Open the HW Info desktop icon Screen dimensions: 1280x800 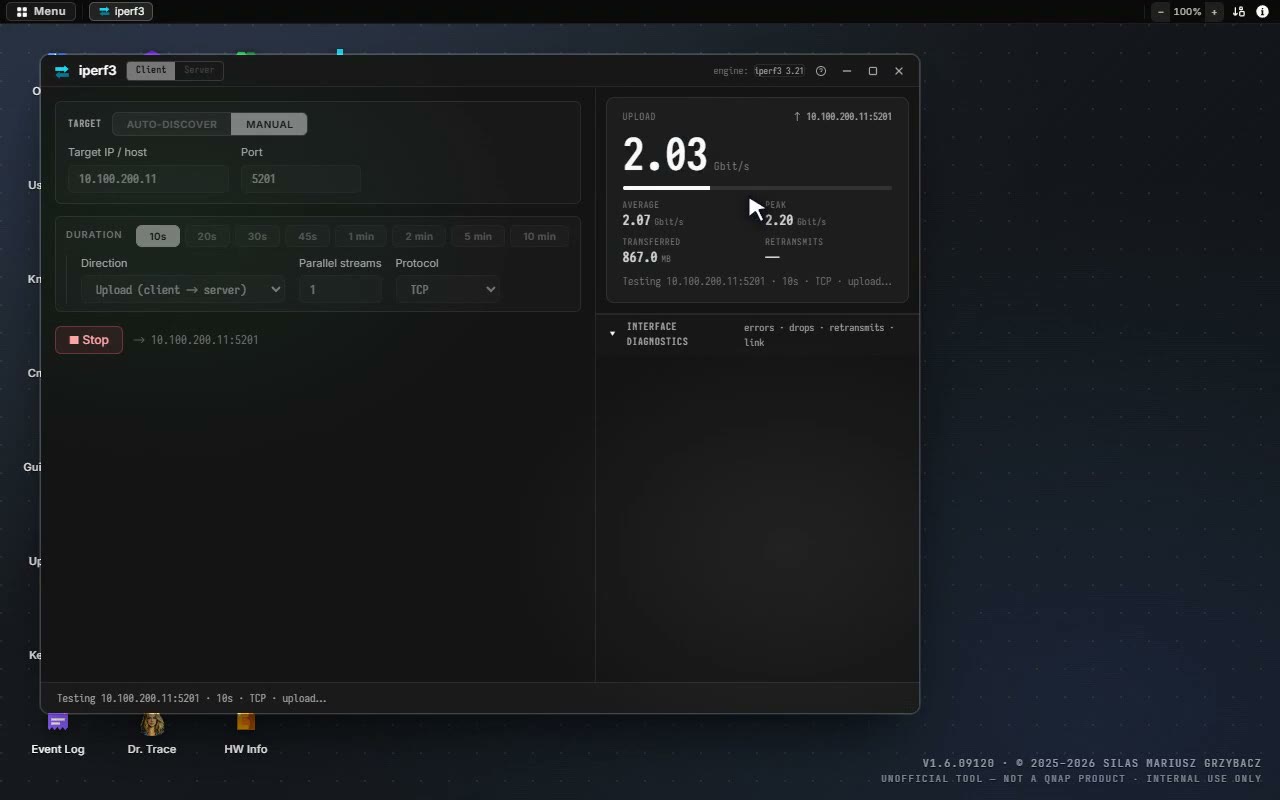tap(246, 733)
